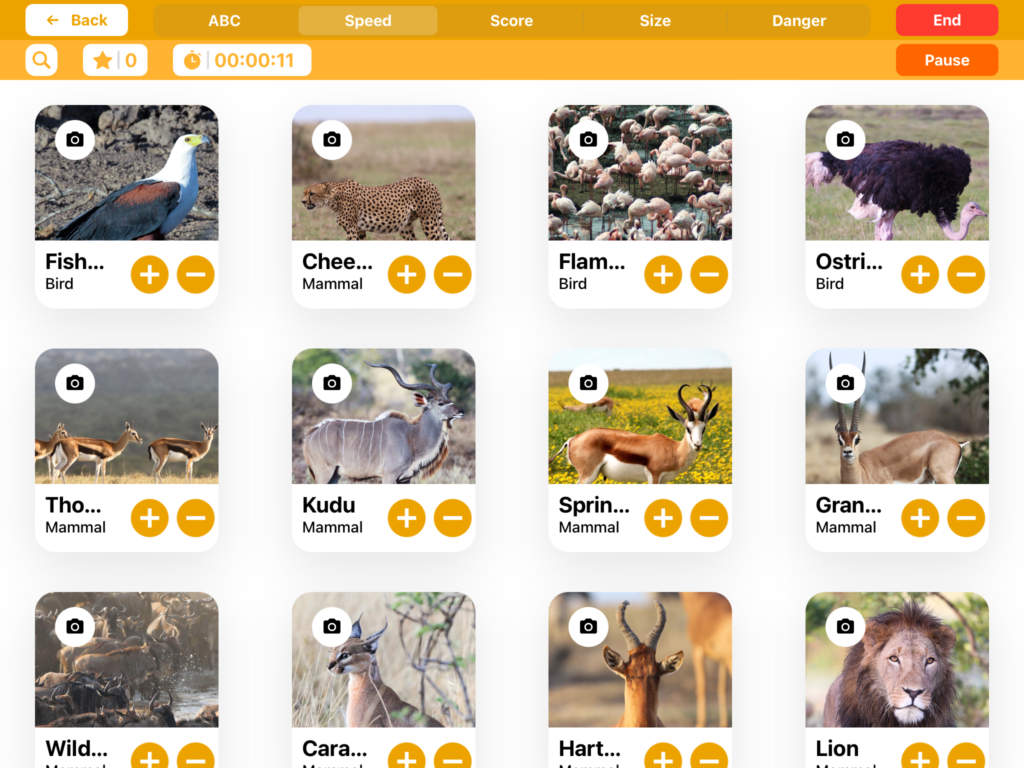The width and height of the screenshot is (1024, 768).
Task: Add one to Cheetah sighting
Action: pyautogui.click(x=406, y=274)
